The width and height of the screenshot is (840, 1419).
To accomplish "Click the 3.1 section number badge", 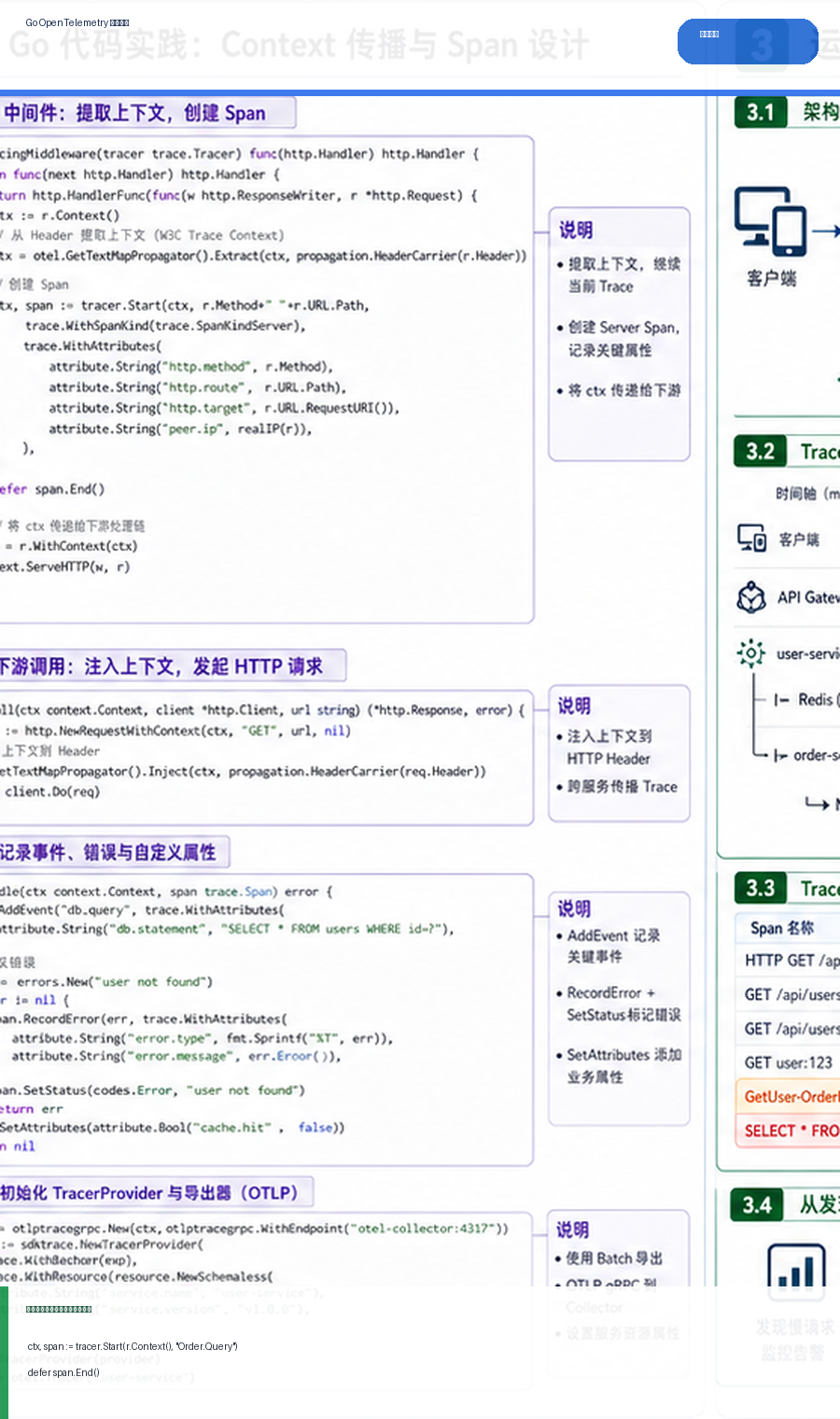I will 761,113.
